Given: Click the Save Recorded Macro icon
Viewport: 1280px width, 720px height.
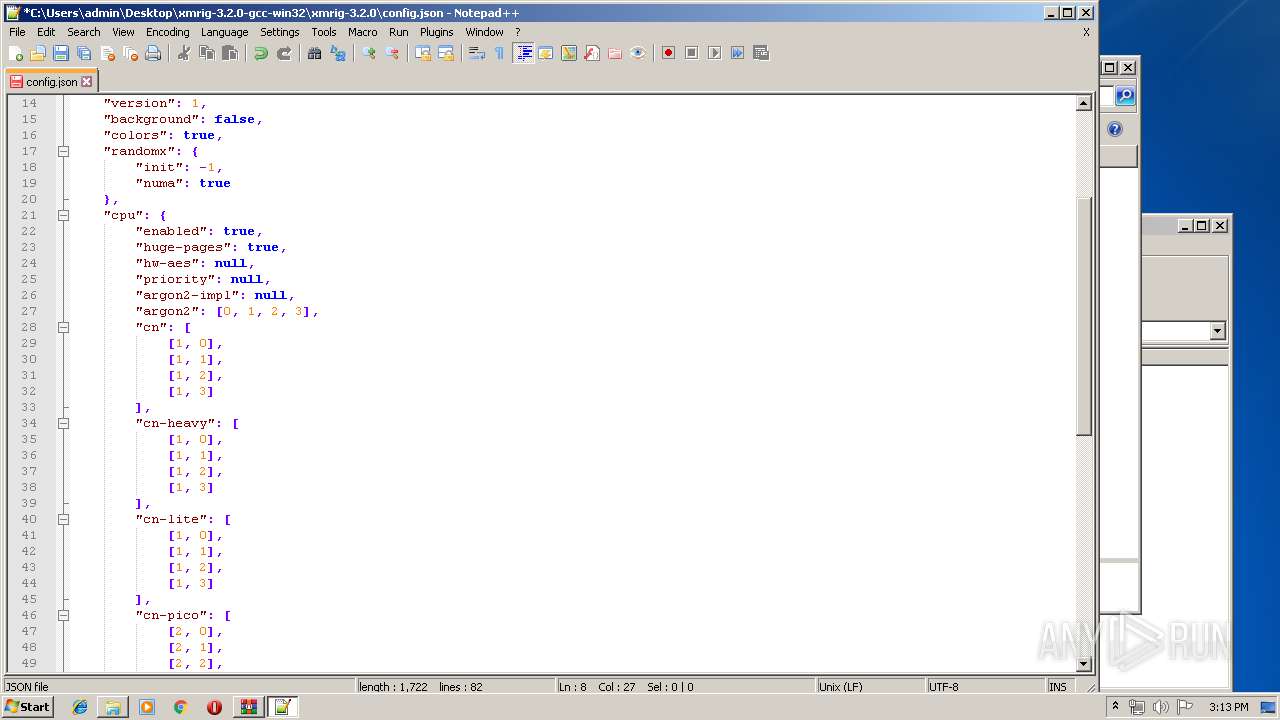Looking at the screenshot, I should point(761,53).
